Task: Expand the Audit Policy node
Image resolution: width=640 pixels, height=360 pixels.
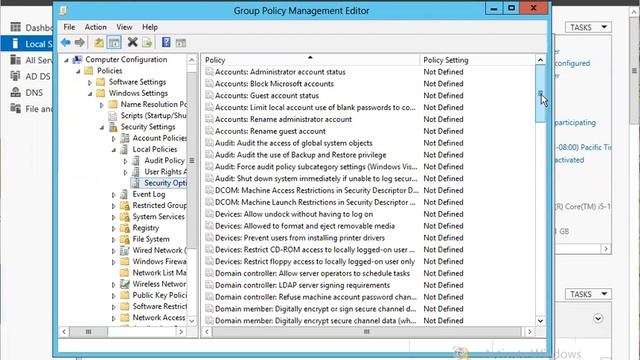Action: [125, 161]
